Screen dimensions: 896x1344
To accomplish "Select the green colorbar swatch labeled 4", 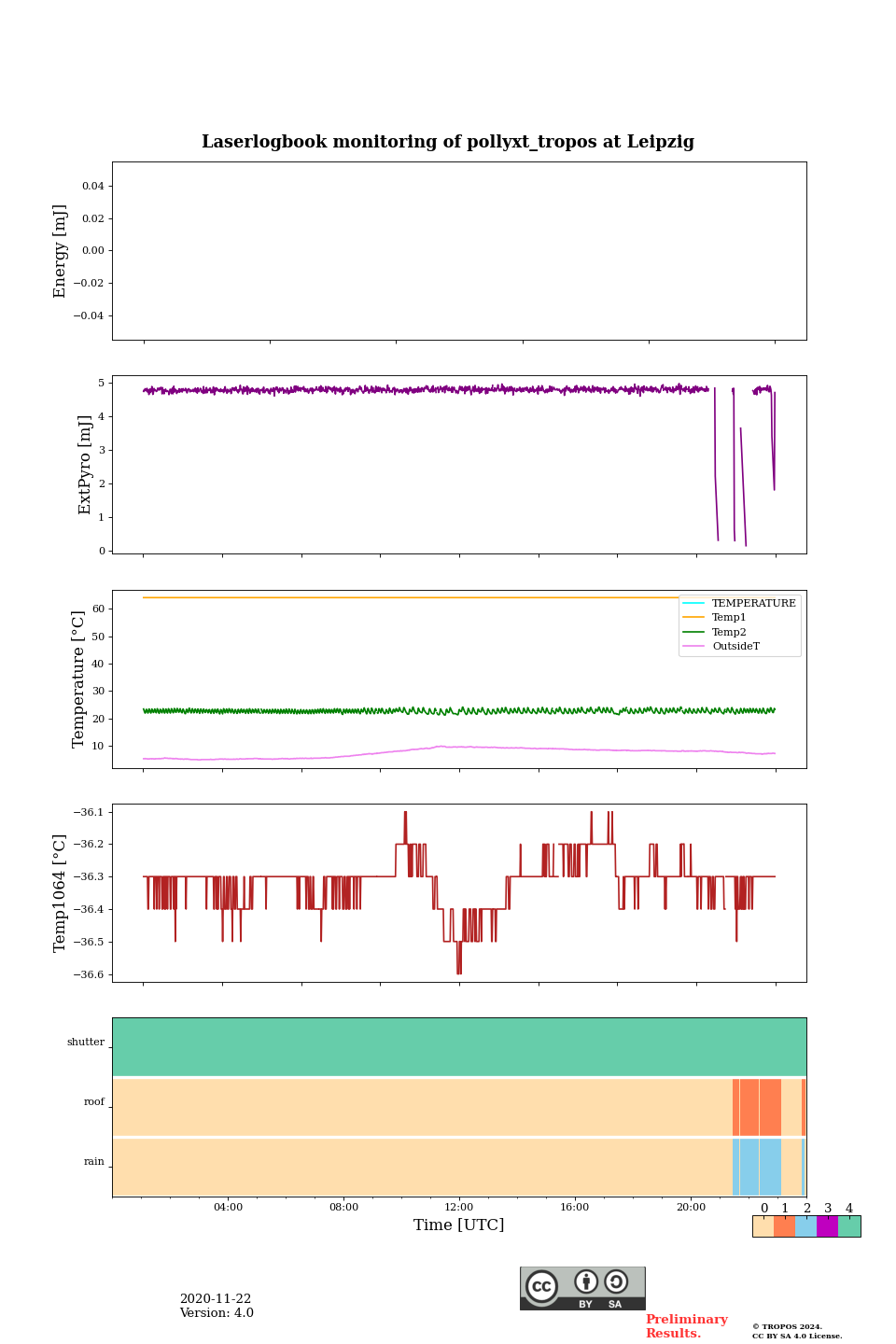I will pyautogui.click(x=849, y=1226).
